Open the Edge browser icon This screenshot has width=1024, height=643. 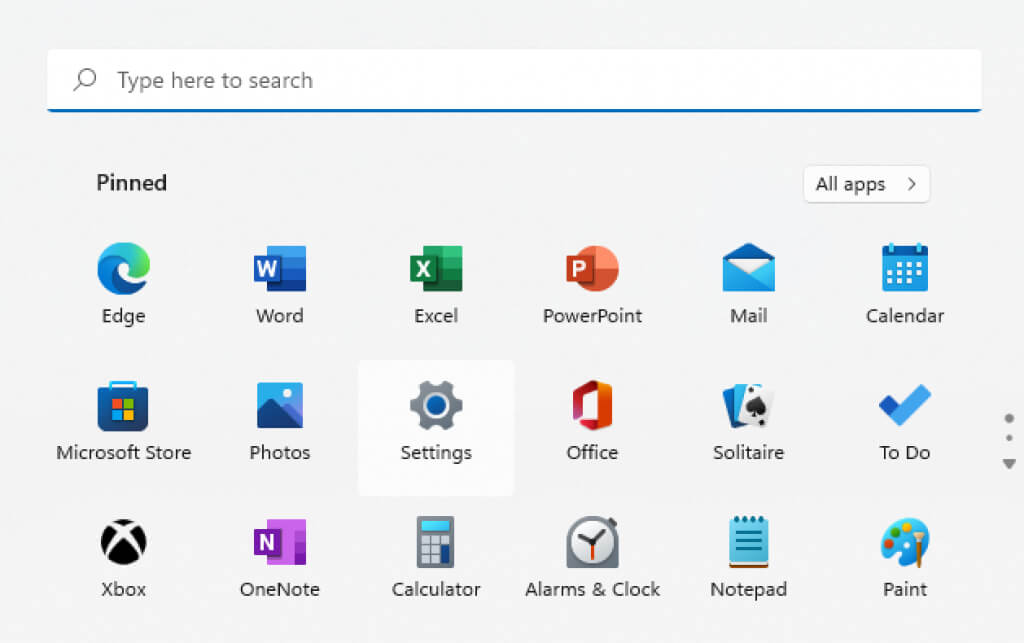pos(123,269)
